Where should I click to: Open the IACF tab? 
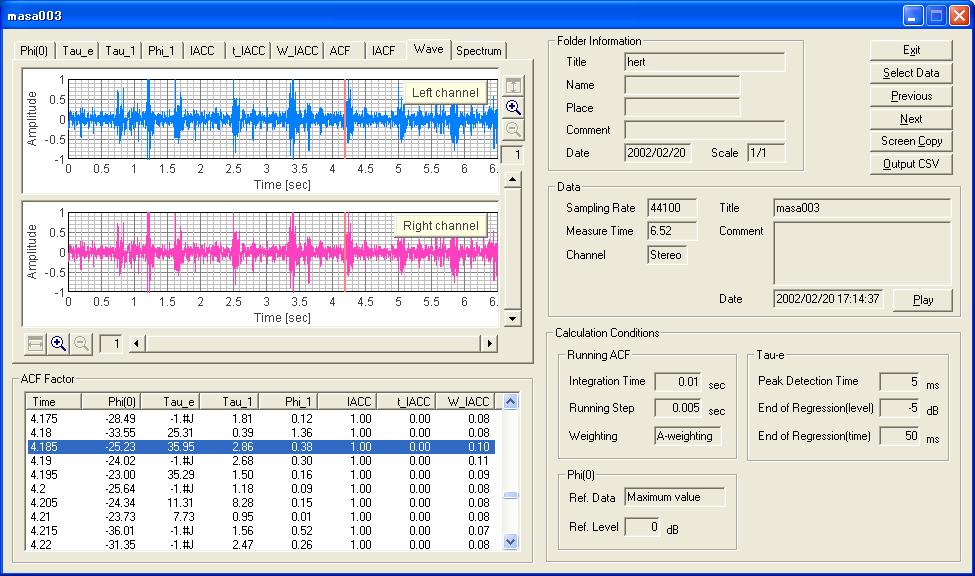(x=383, y=51)
